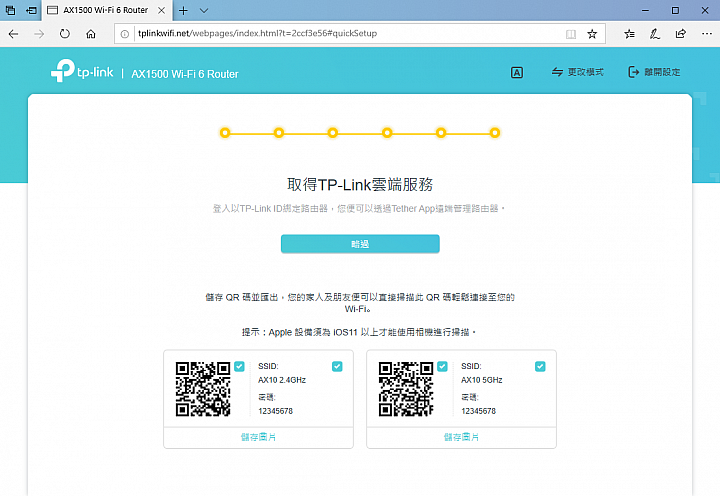Click the browser Back arrow
The width and height of the screenshot is (720, 496).
[x=13, y=34]
